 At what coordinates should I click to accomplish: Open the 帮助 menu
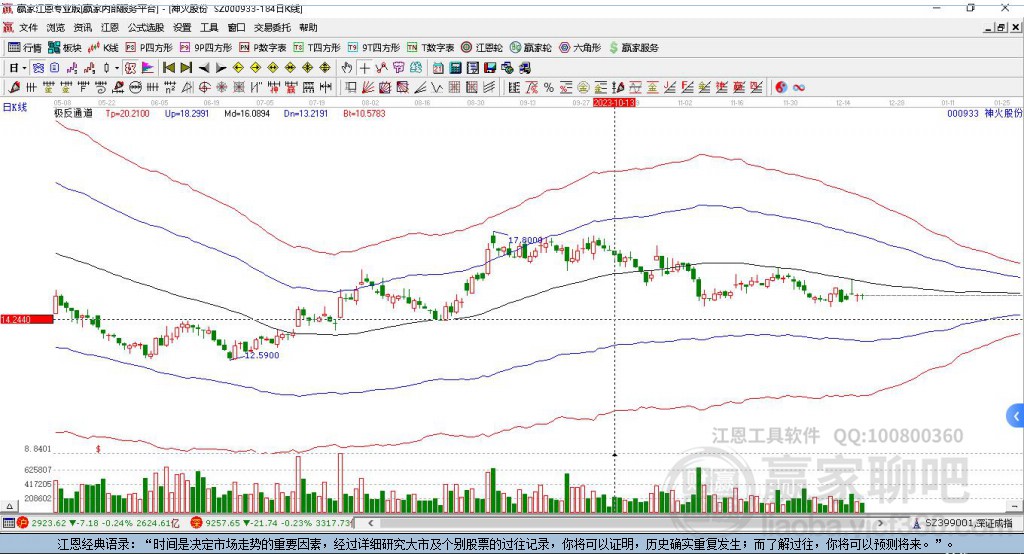(x=308, y=27)
